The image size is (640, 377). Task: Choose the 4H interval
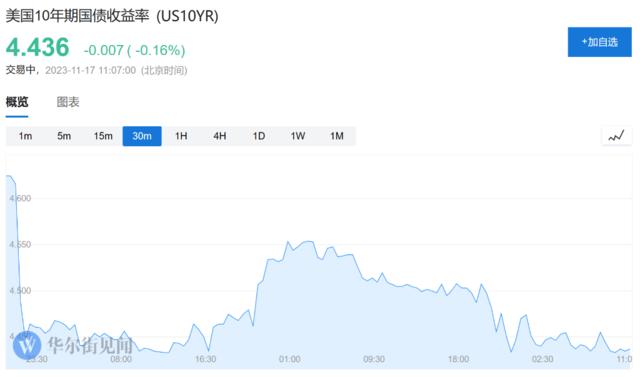point(220,136)
